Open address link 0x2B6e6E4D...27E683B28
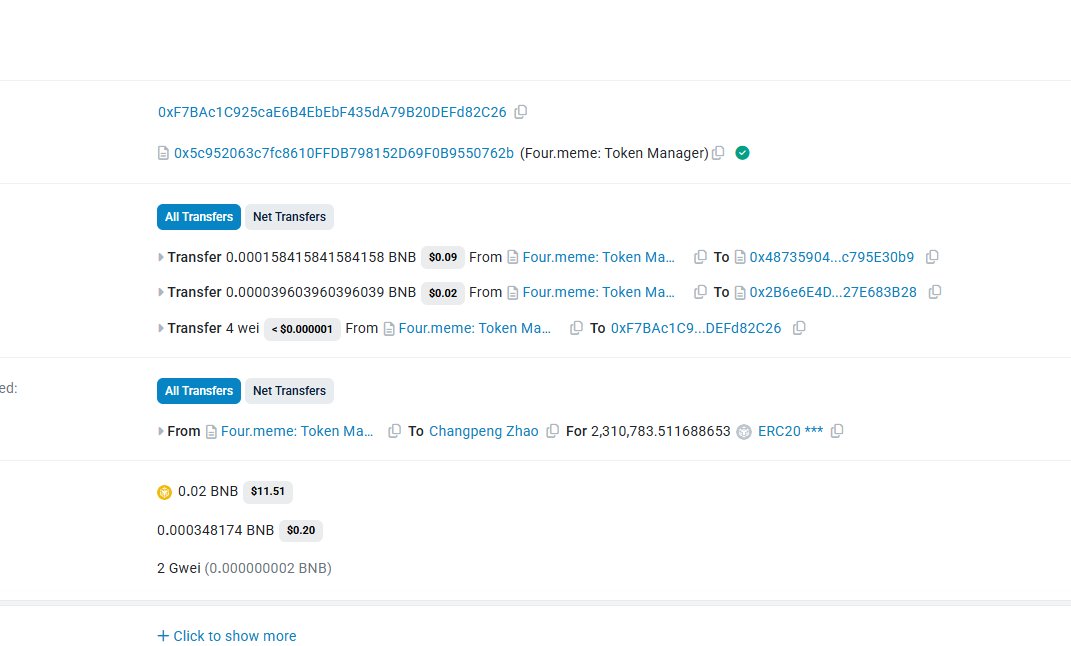1071x646 pixels. [833, 292]
